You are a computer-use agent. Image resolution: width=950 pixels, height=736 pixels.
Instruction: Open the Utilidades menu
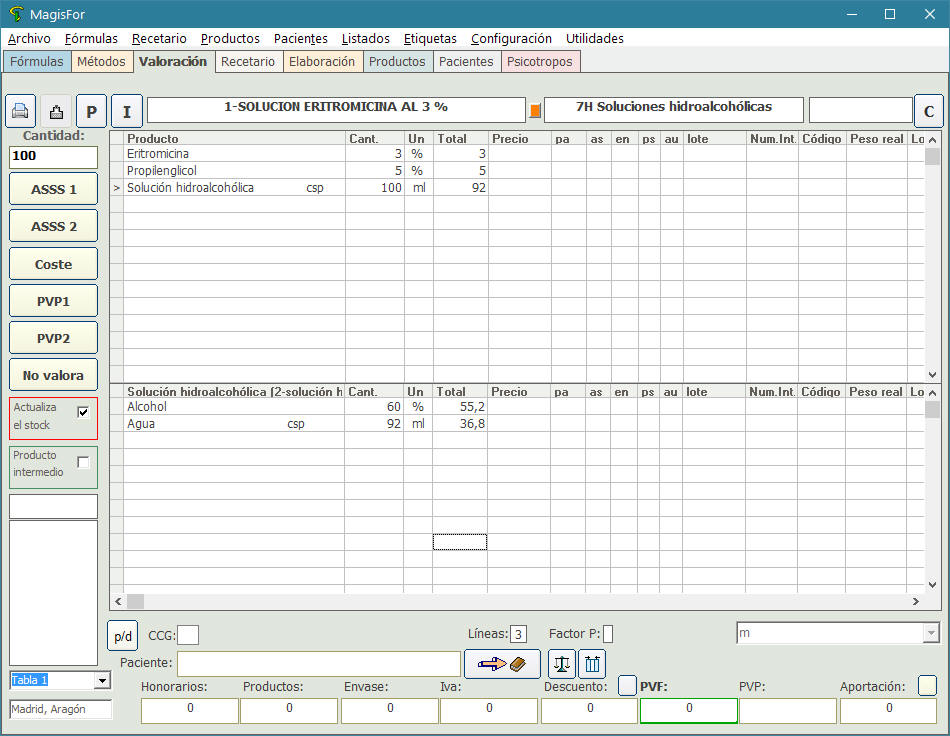[x=594, y=38]
